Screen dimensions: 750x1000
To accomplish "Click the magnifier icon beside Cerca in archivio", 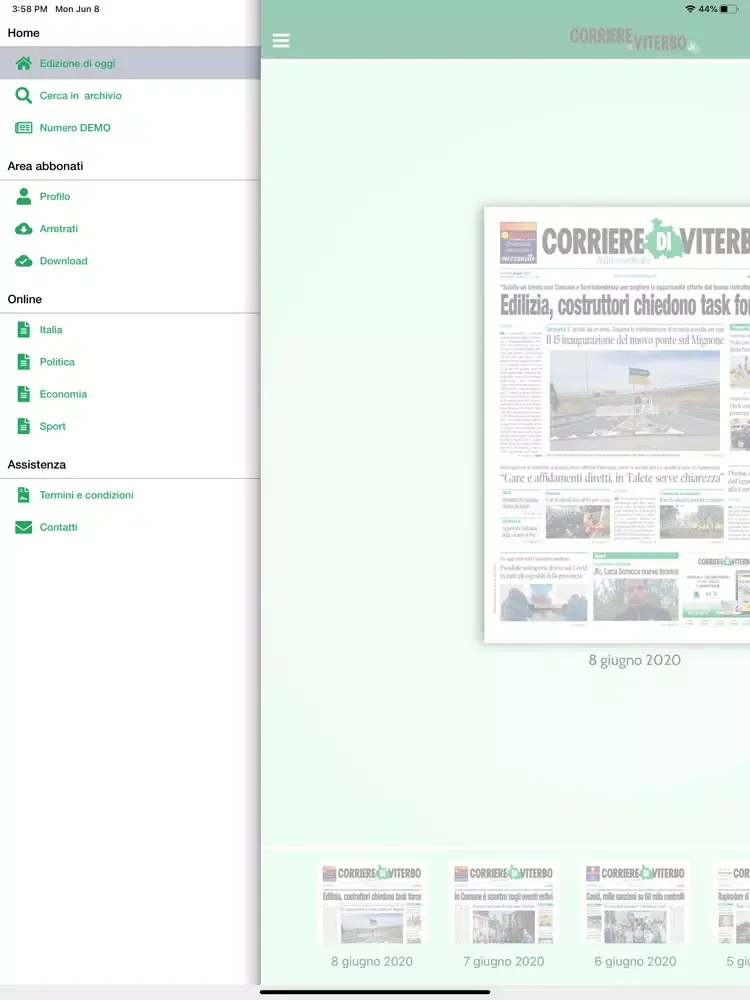I will 24,96.
